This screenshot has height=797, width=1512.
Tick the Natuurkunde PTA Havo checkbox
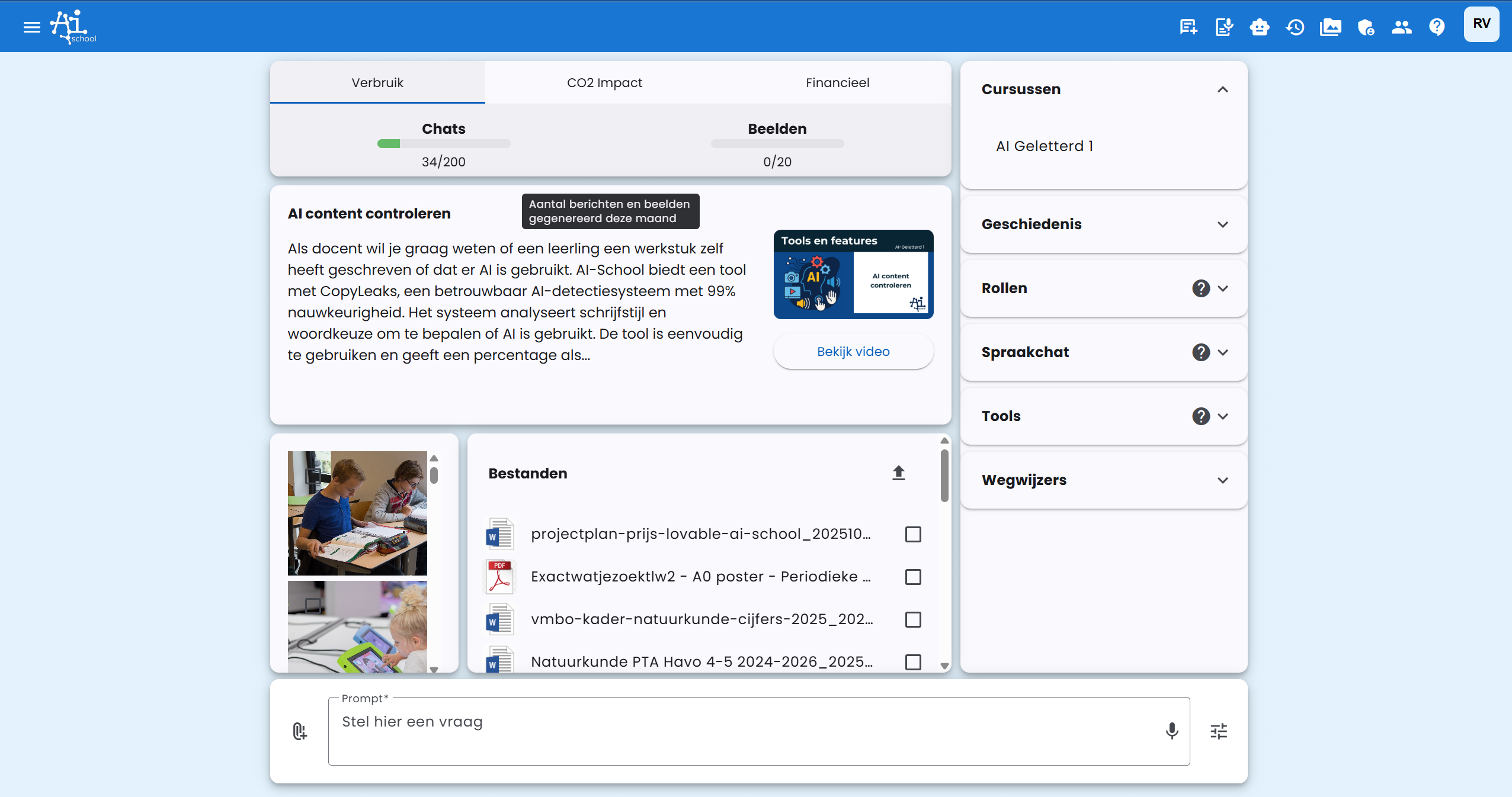(x=912, y=662)
